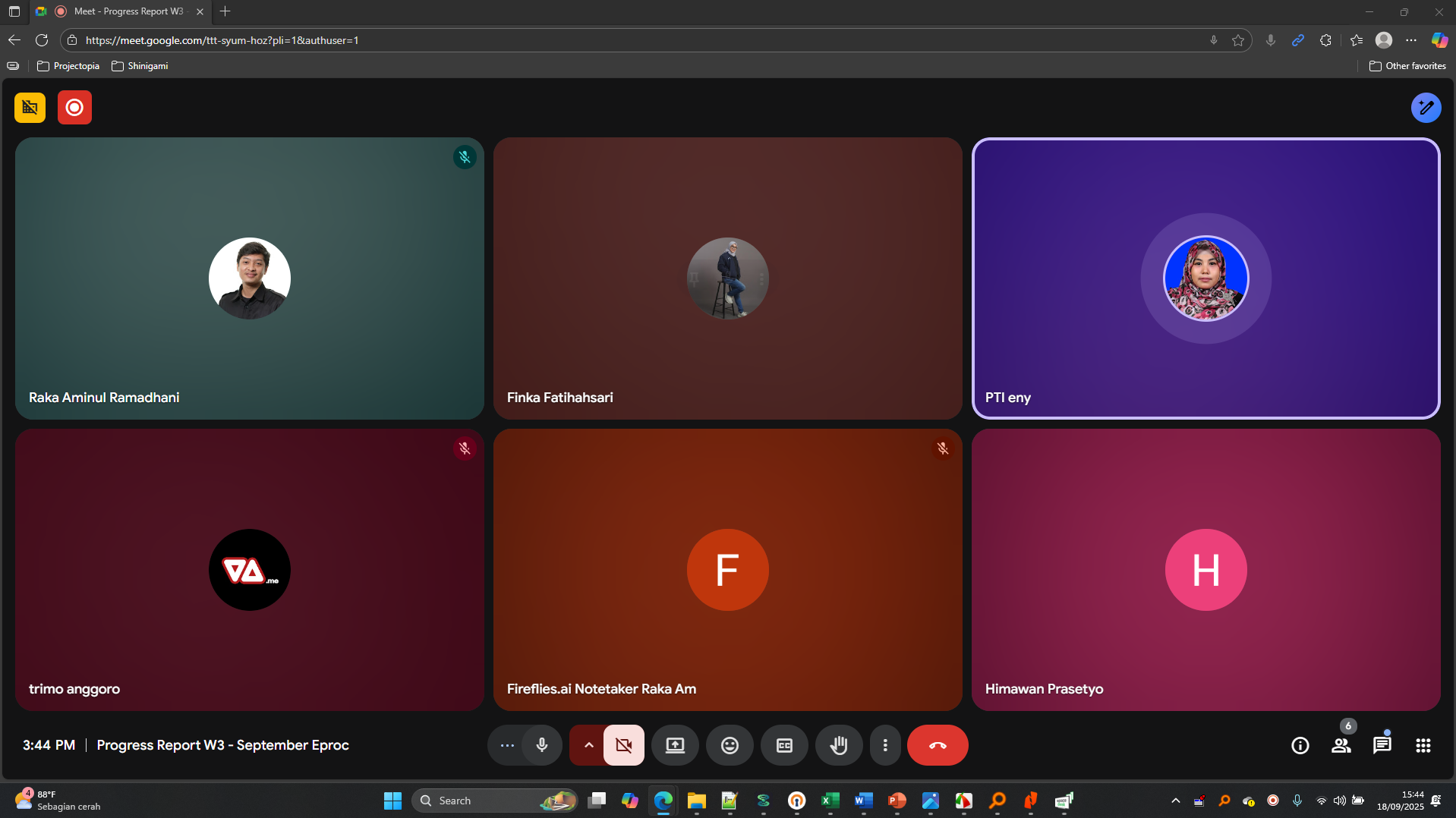Open more options three-dot vertical menu
This screenshot has width=1456, height=818.
click(885, 745)
